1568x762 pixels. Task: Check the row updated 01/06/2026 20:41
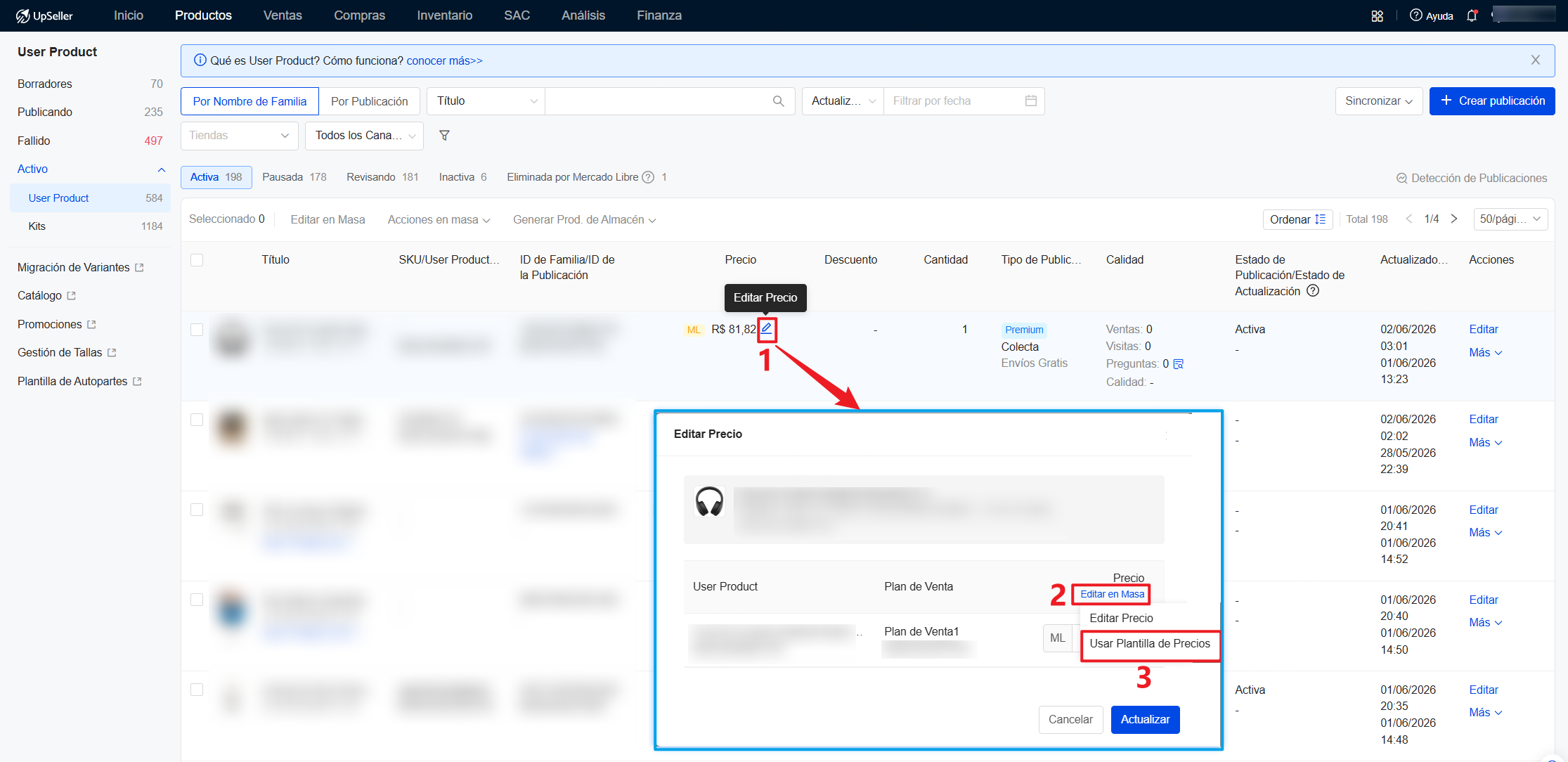pyautogui.click(x=197, y=510)
